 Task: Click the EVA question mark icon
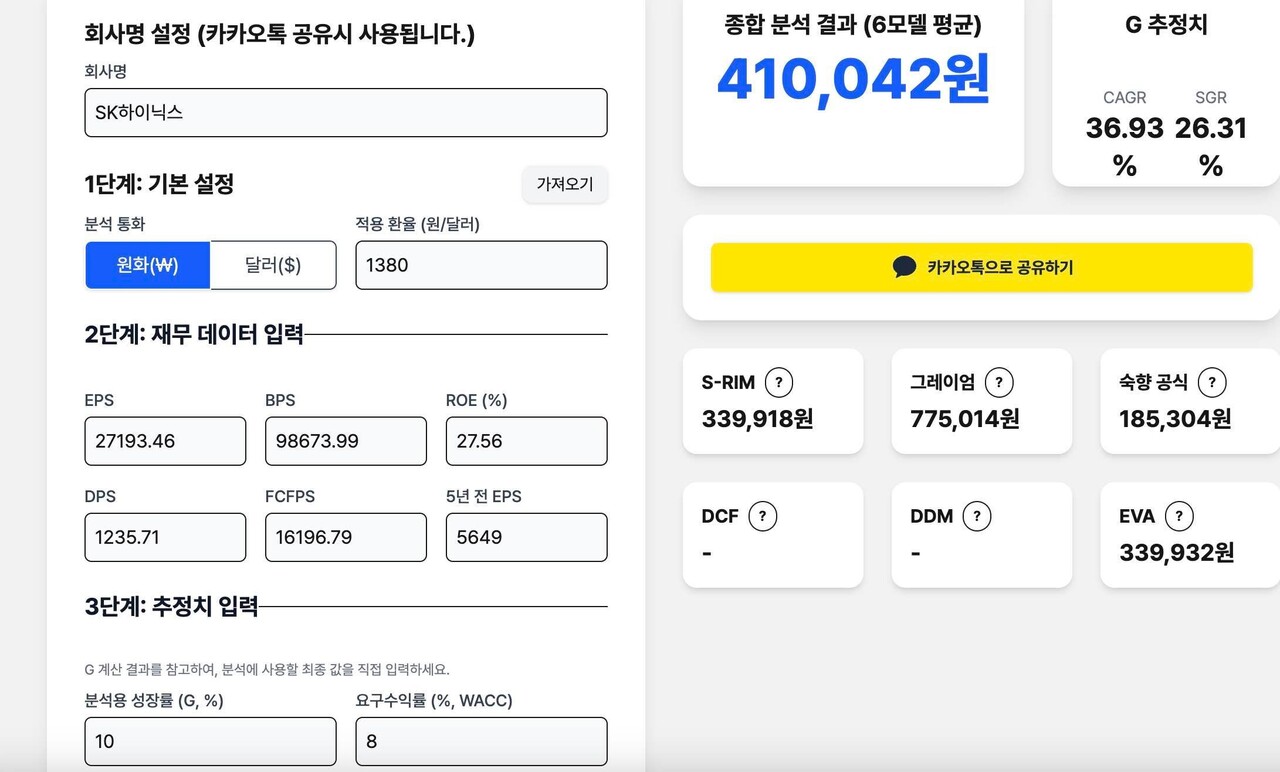coord(1181,516)
